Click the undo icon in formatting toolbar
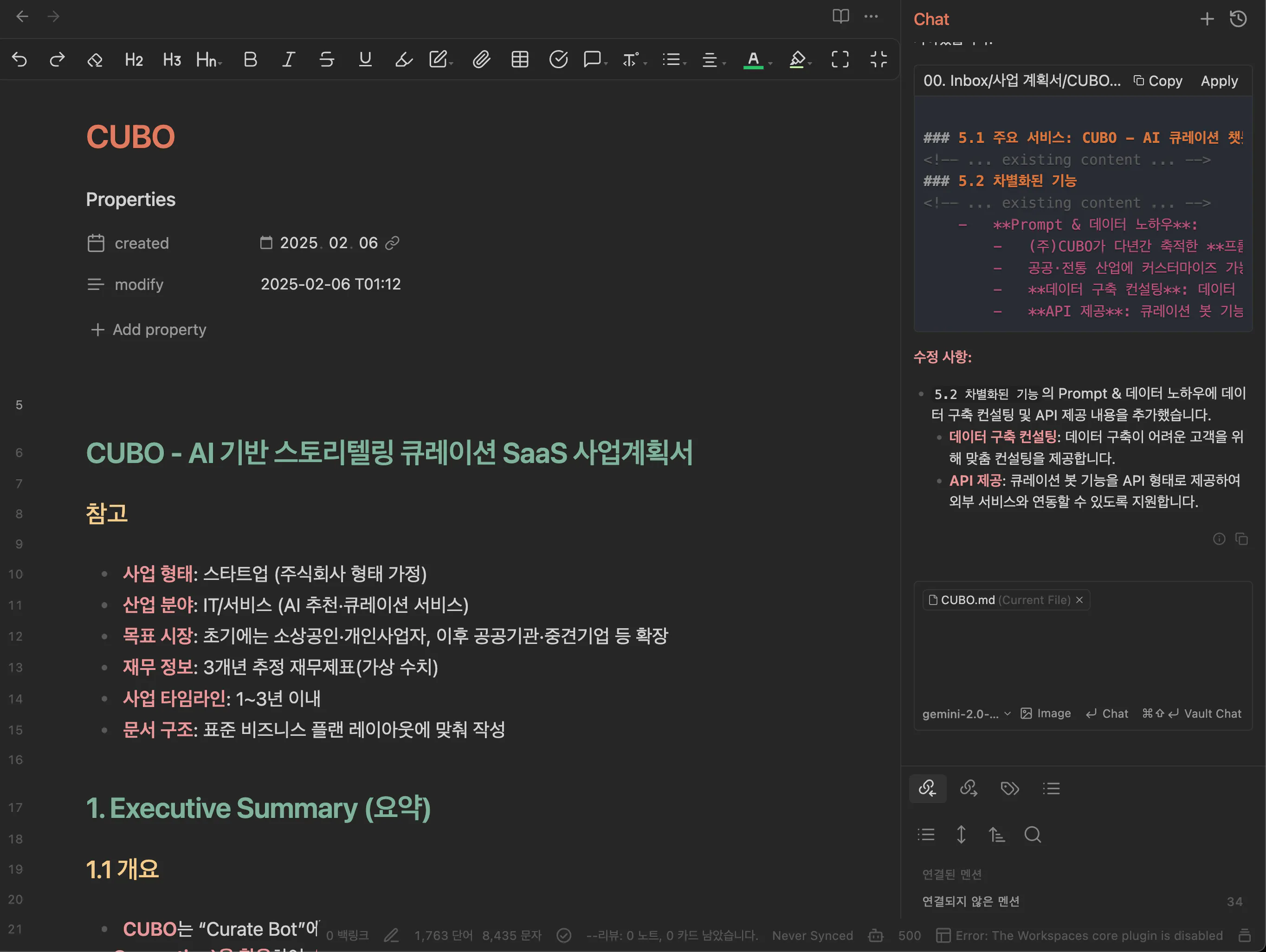This screenshot has height=952, width=1266. 19,59
